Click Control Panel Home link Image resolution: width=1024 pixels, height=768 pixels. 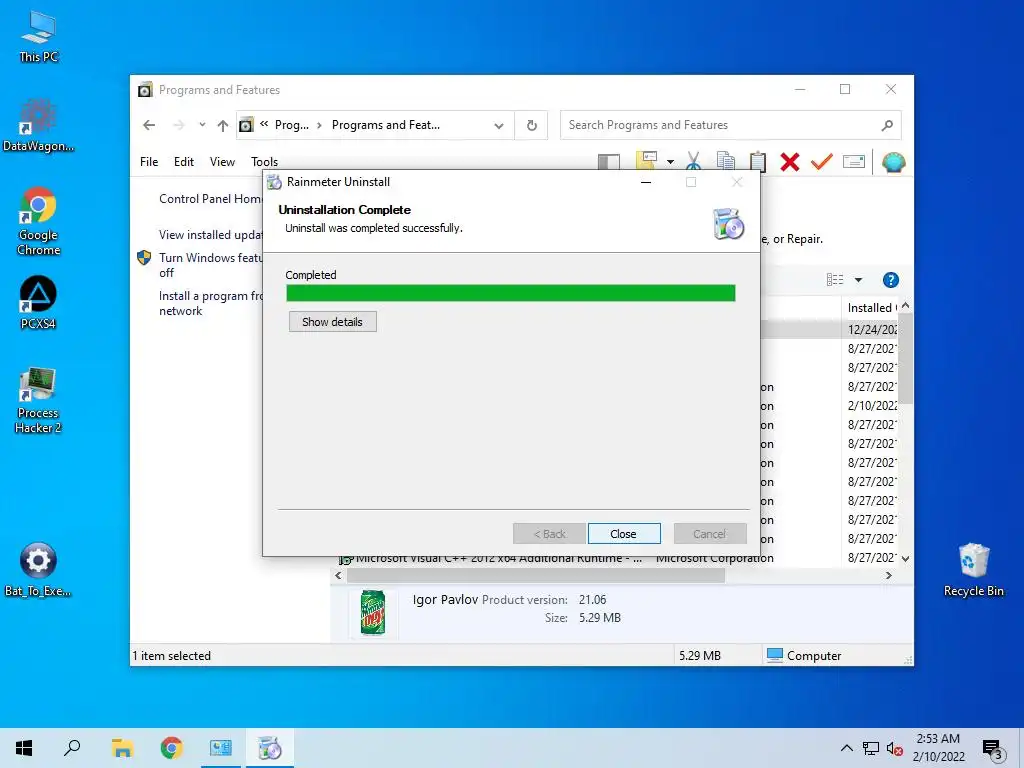pos(210,199)
